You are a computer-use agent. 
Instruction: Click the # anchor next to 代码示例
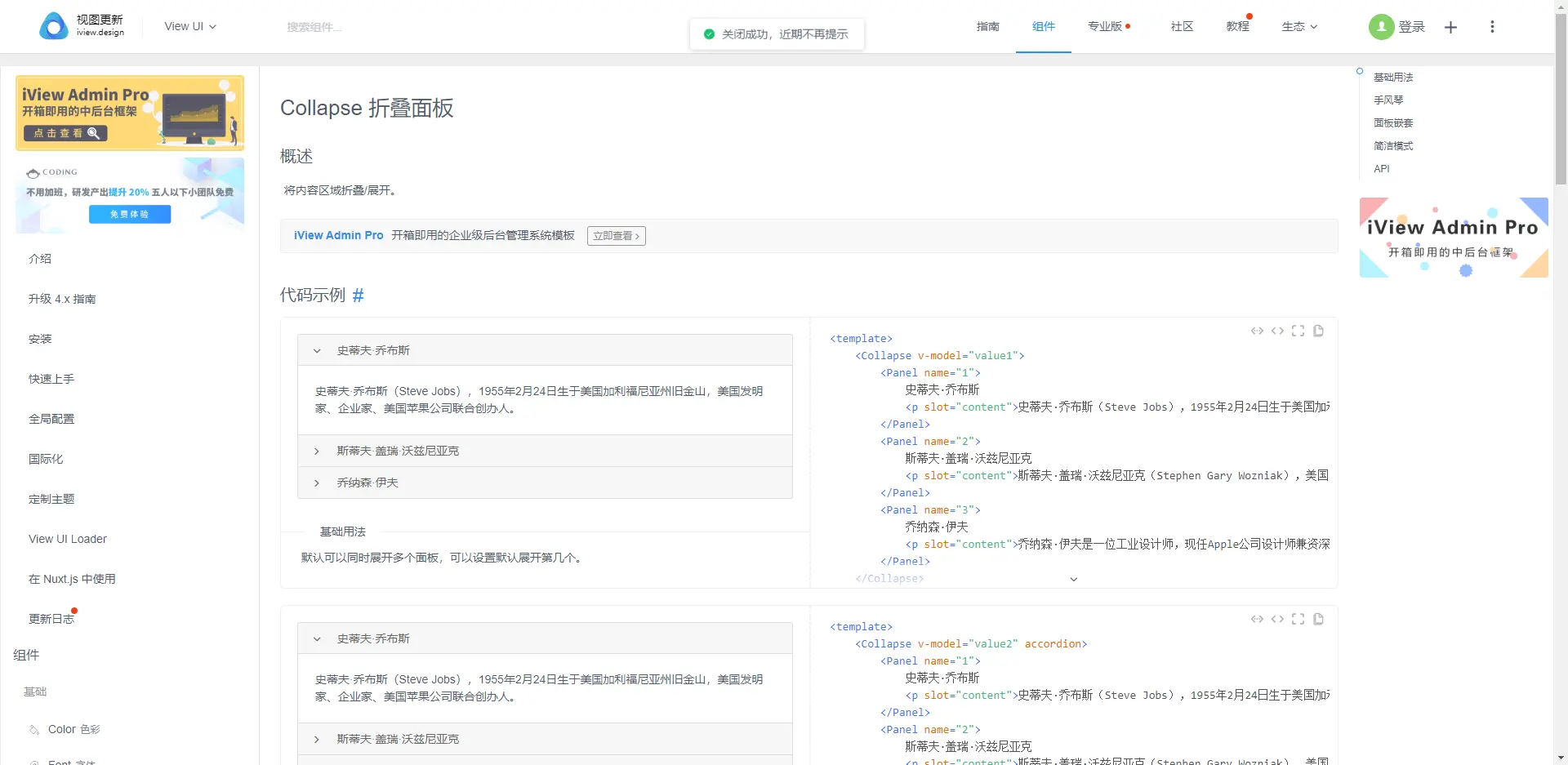tap(358, 296)
